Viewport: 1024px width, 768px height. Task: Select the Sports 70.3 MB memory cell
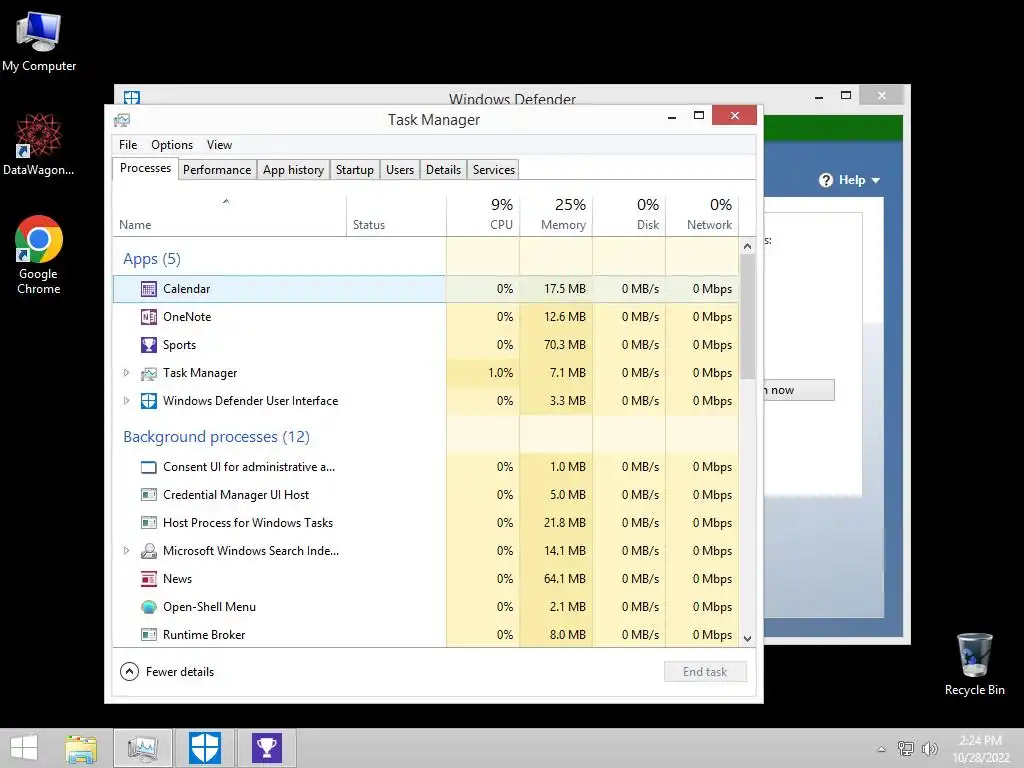[x=556, y=345]
